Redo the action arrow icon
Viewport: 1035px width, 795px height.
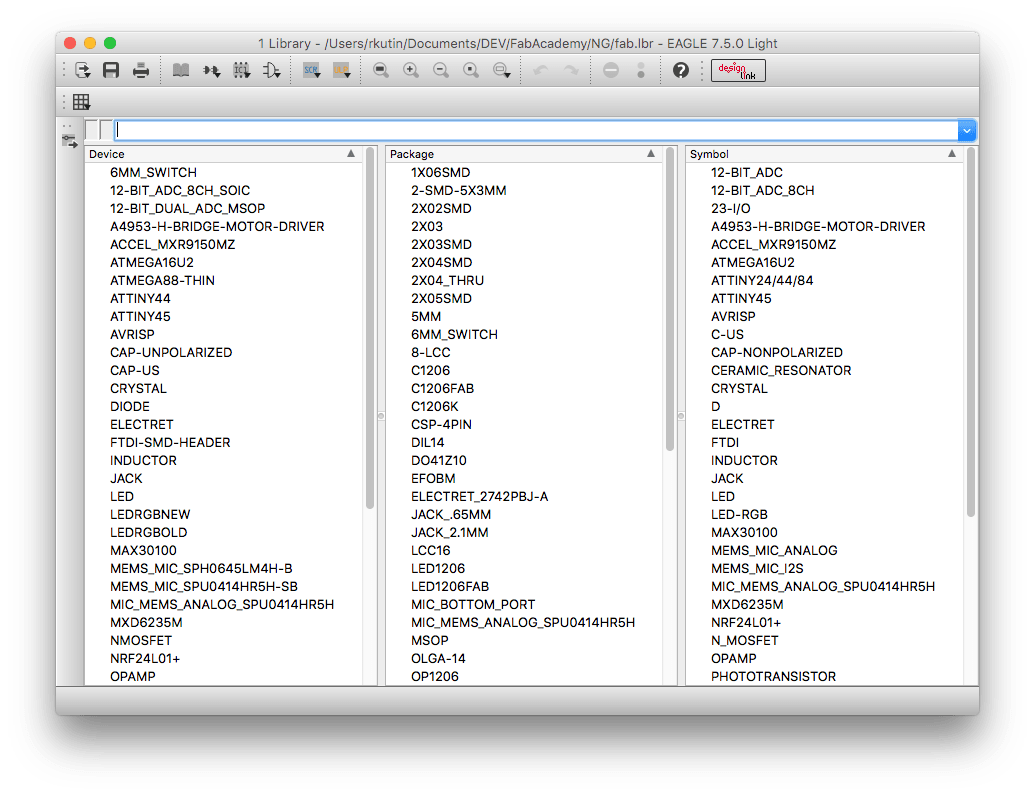point(571,70)
